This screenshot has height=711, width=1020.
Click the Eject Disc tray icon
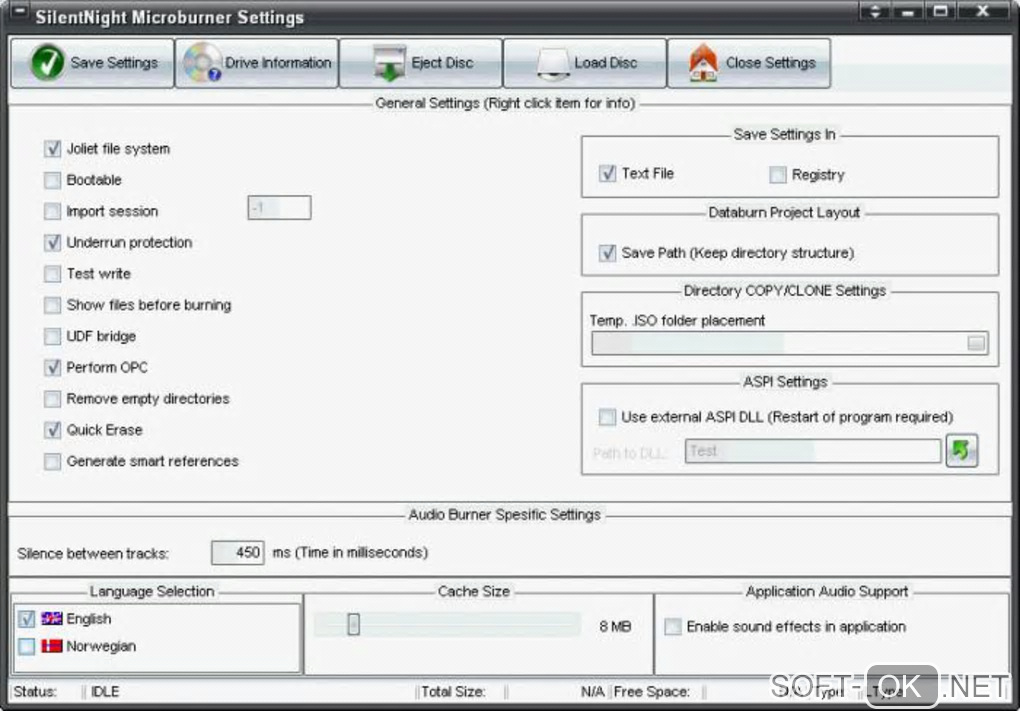click(389, 63)
